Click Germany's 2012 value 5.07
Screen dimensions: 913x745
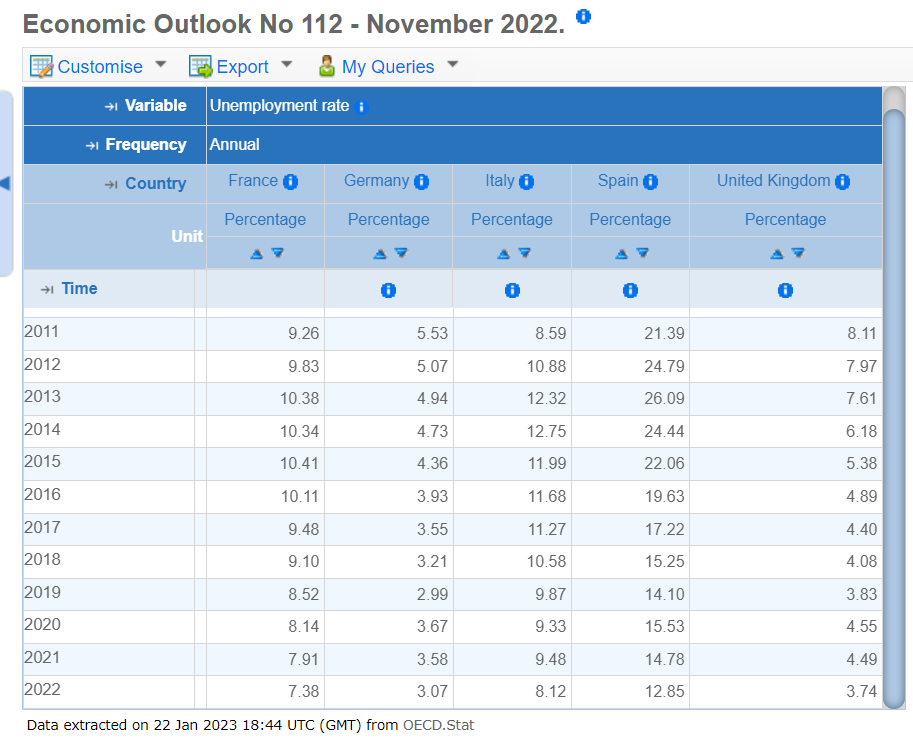[432, 366]
